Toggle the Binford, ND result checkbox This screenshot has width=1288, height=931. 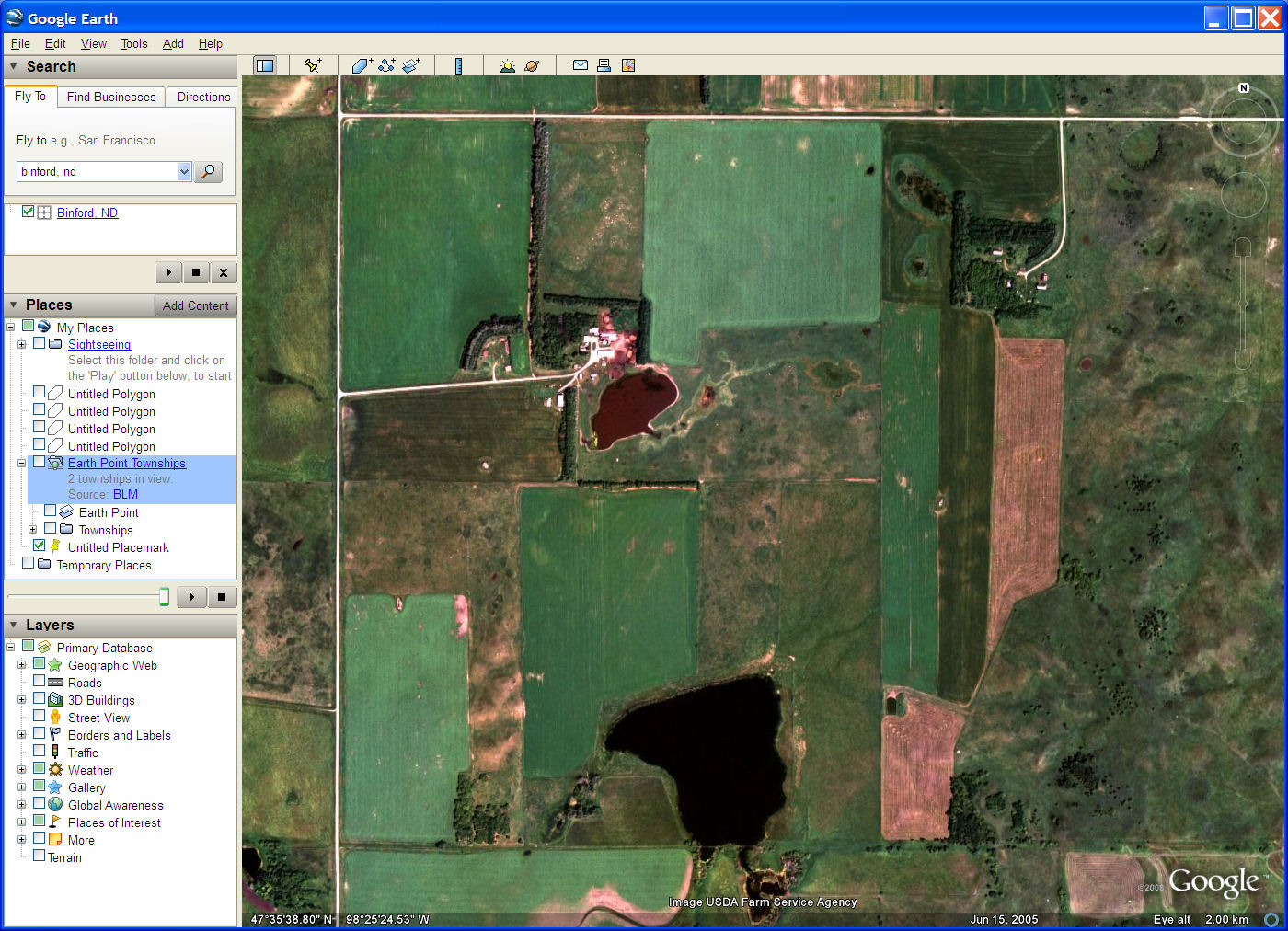click(29, 212)
